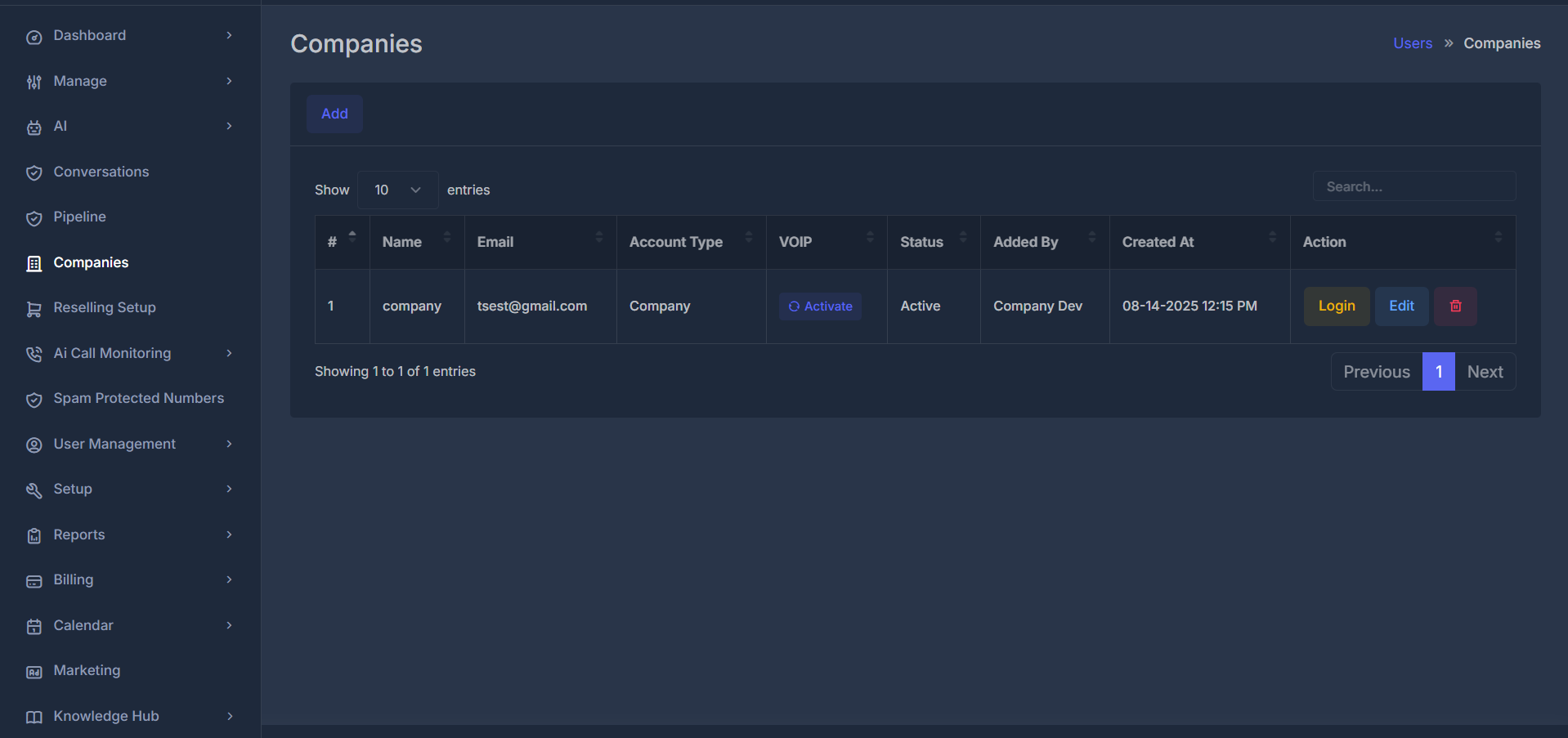Click the Companies building icon
Viewport: 1568px width, 738px height.
tap(34, 263)
